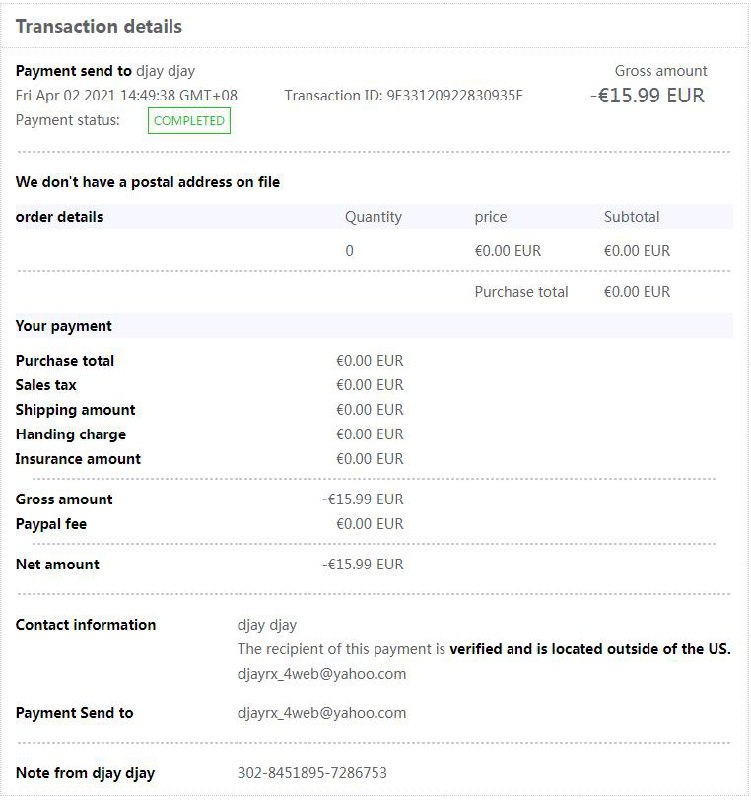
Task: Open the djayrx_4web@yahoo.com email under Contact information
Action: point(322,674)
